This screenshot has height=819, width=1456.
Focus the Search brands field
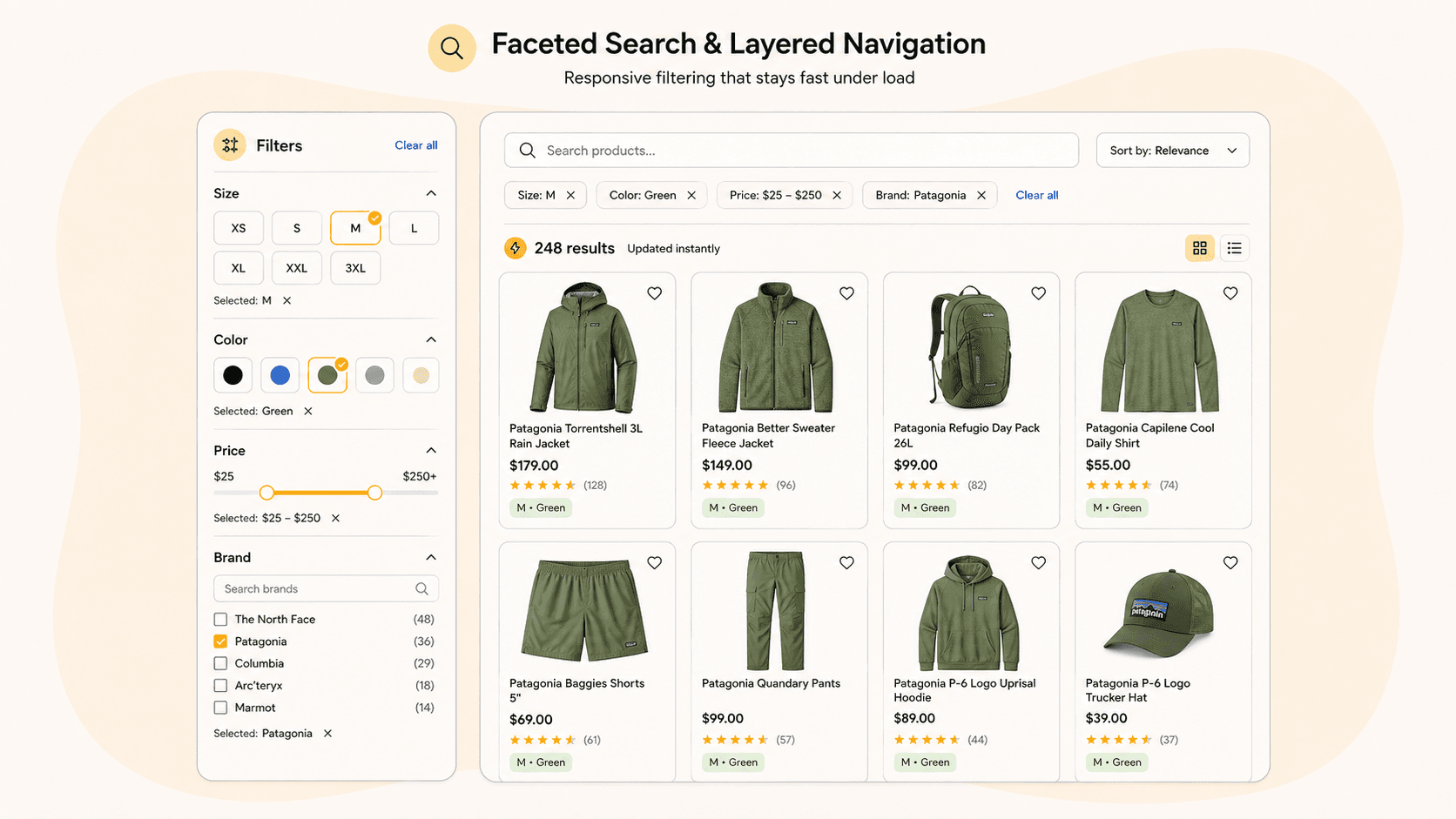pos(326,589)
